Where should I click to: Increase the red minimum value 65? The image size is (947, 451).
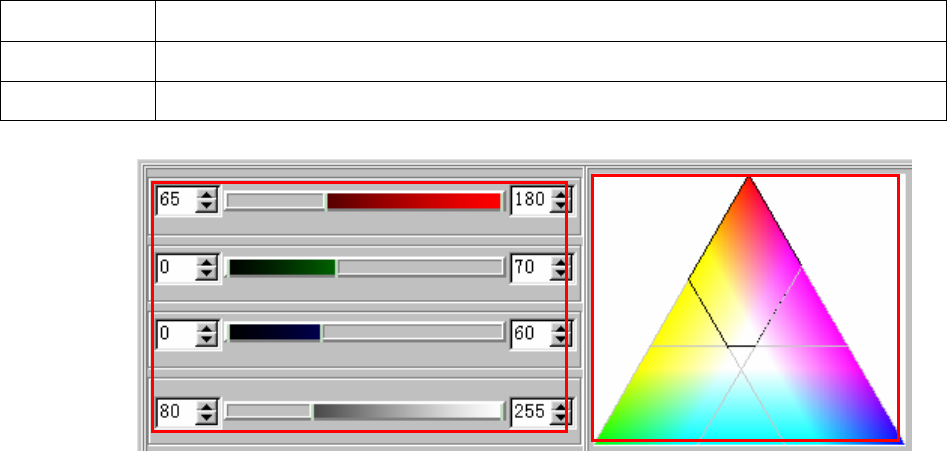[x=207, y=194]
